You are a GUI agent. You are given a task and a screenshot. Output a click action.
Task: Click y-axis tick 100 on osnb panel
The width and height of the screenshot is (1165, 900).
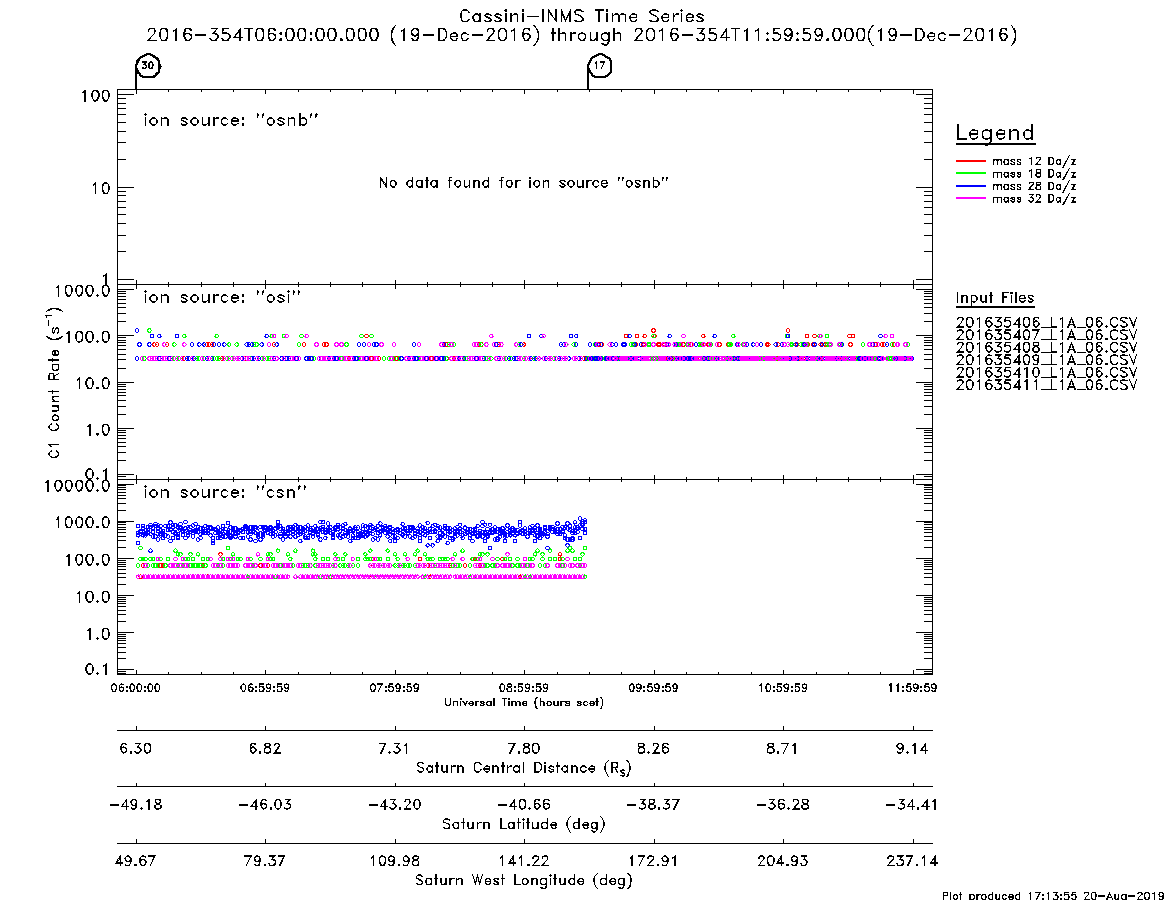coord(96,96)
